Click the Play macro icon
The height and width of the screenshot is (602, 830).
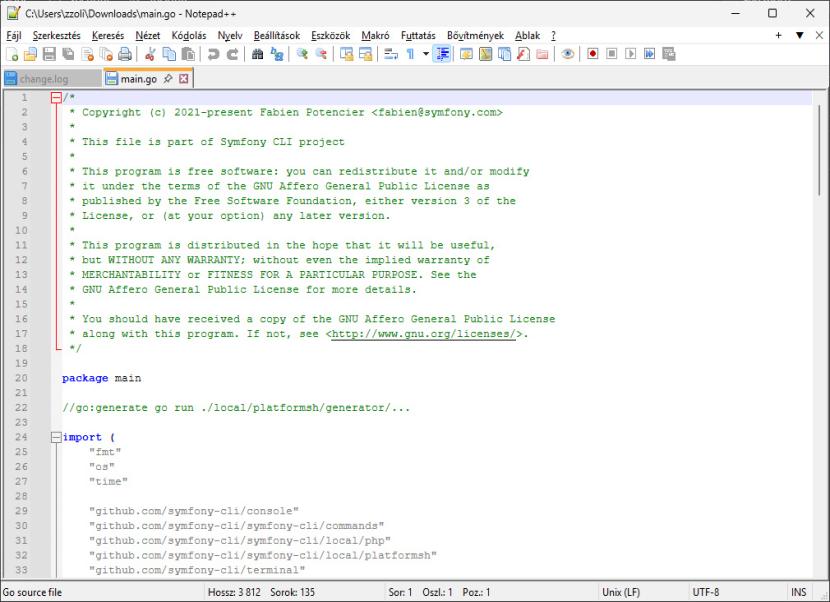pos(631,54)
